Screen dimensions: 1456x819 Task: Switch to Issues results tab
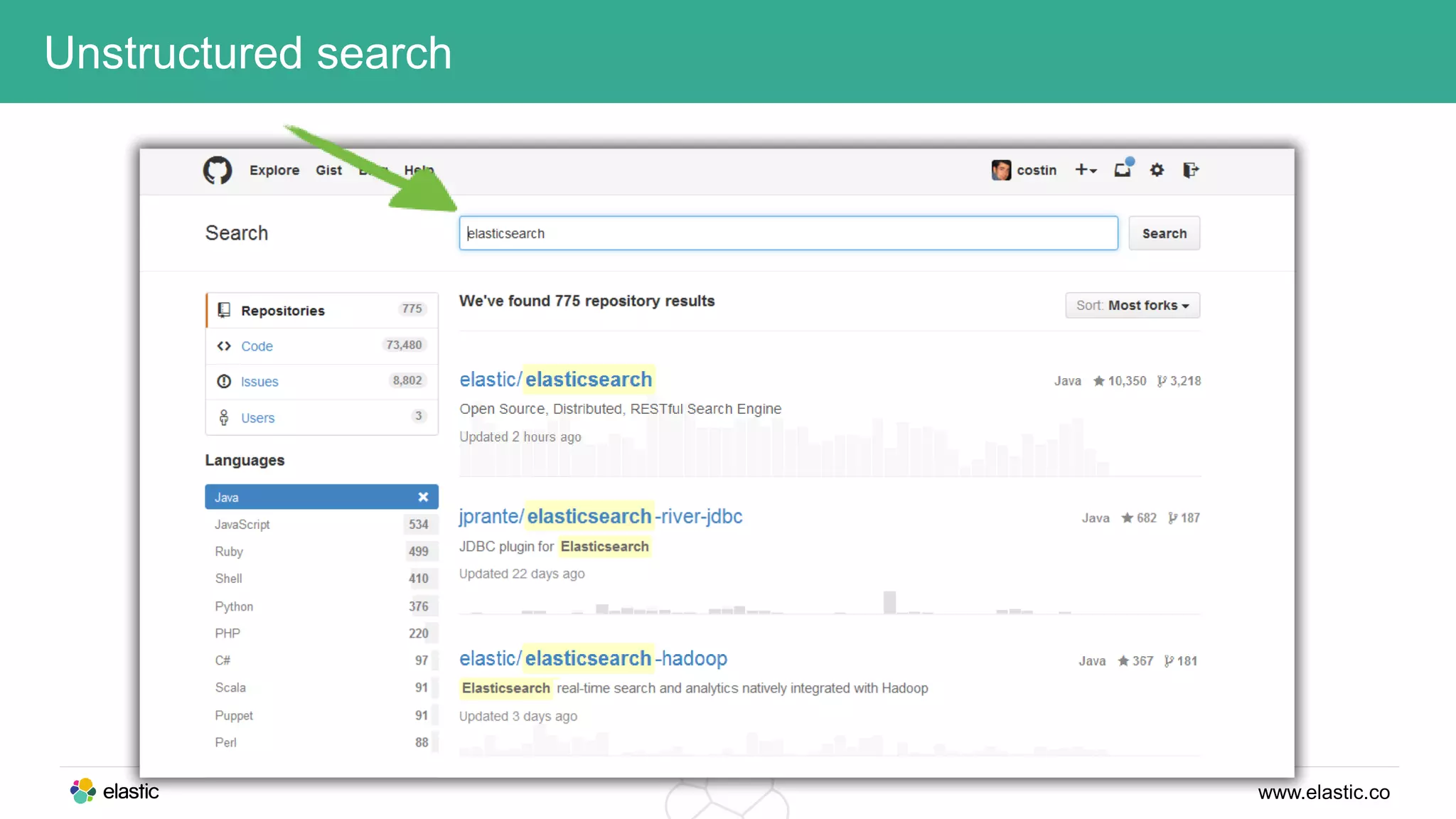coord(322,382)
